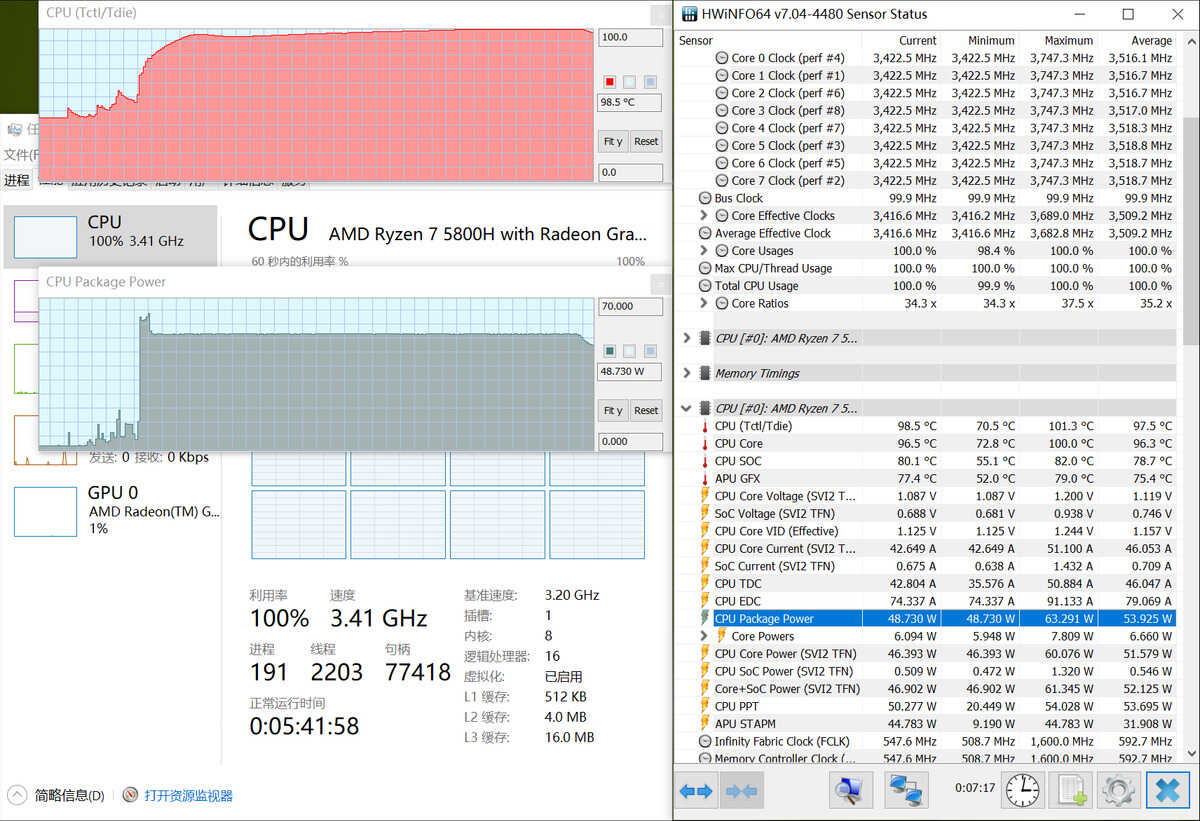Click the network monitors icon in HWiNFO toolbar
Image resolution: width=1200 pixels, height=821 pixels.
[x=907, y=790]
